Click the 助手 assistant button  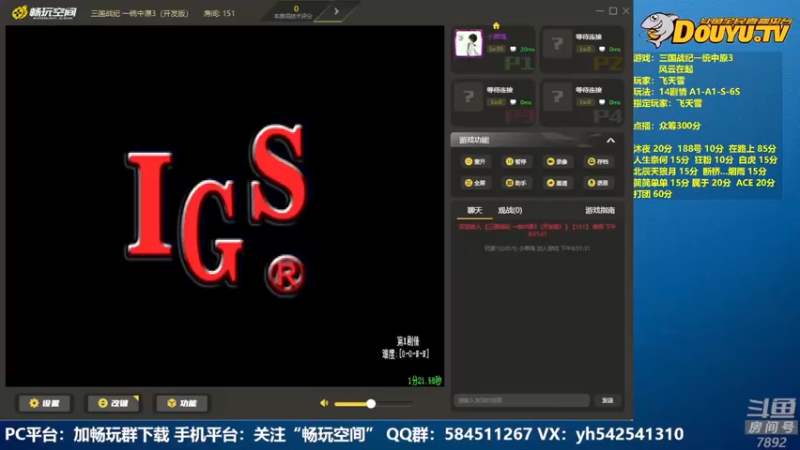click(516, 183)
